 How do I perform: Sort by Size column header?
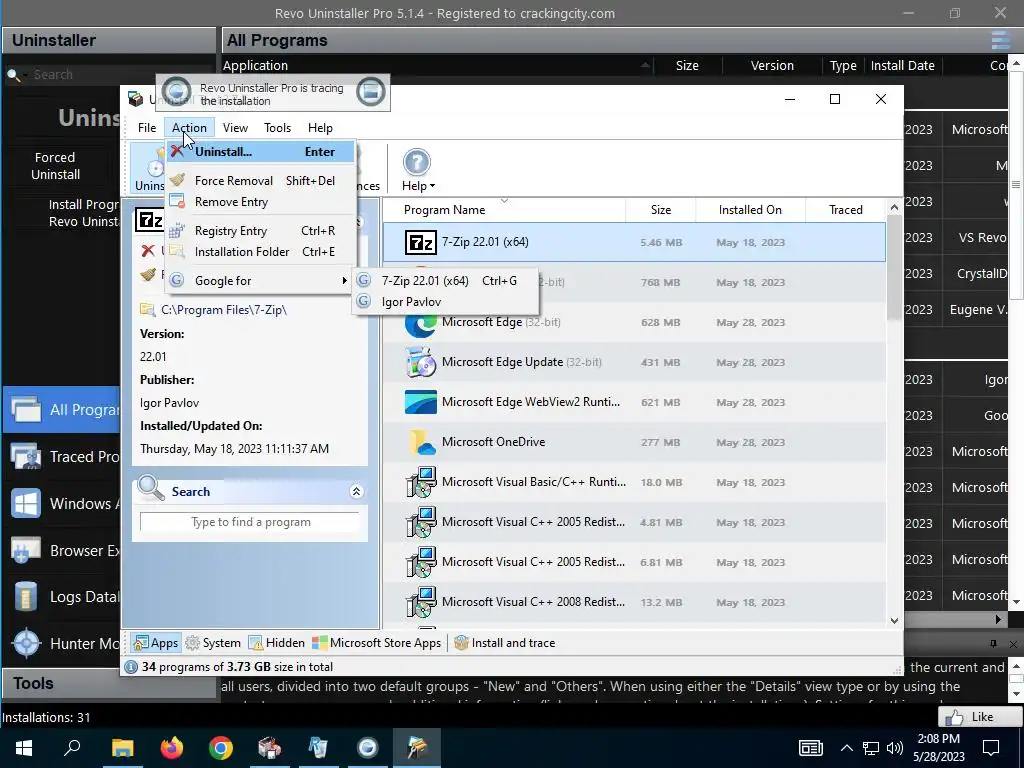coord(660,210)
